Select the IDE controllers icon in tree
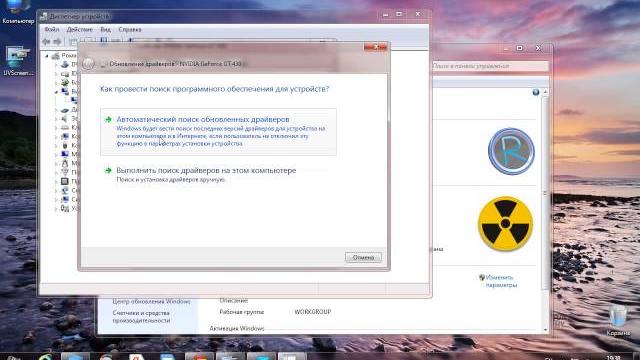 tap(65, 73)
